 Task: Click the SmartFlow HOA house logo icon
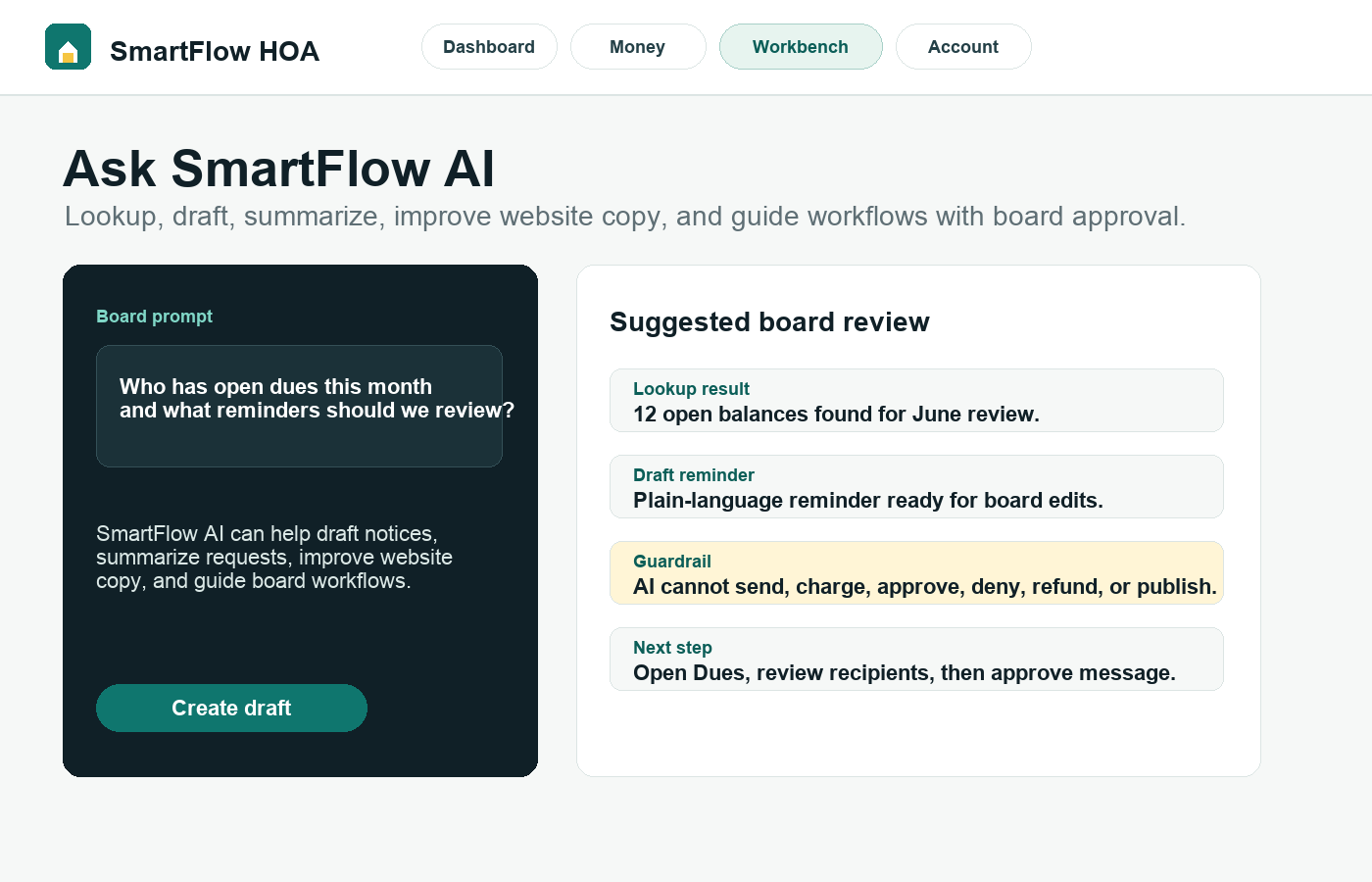click(x=68, y=47)
